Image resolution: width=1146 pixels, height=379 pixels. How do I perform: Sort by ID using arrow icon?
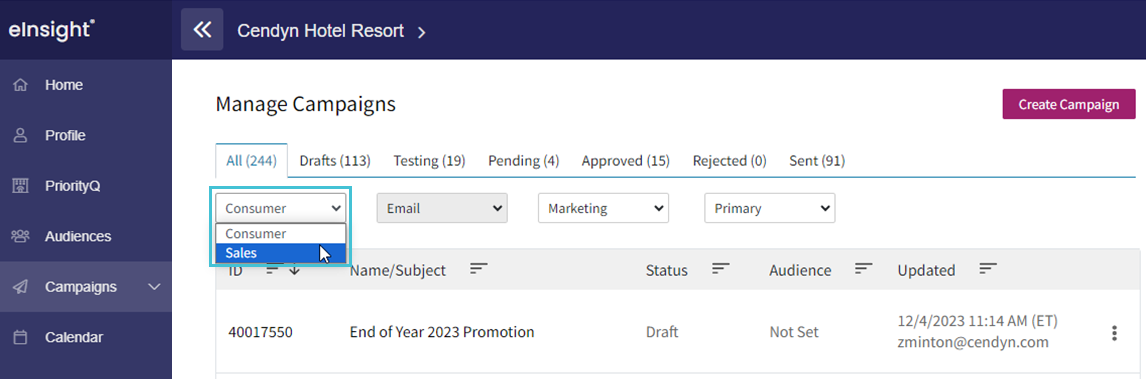click(295, 269)
